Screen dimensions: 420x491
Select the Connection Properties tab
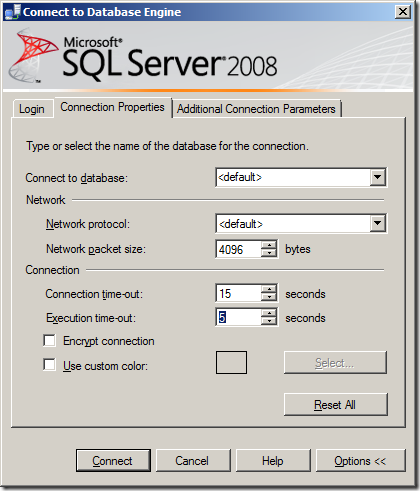113,107
